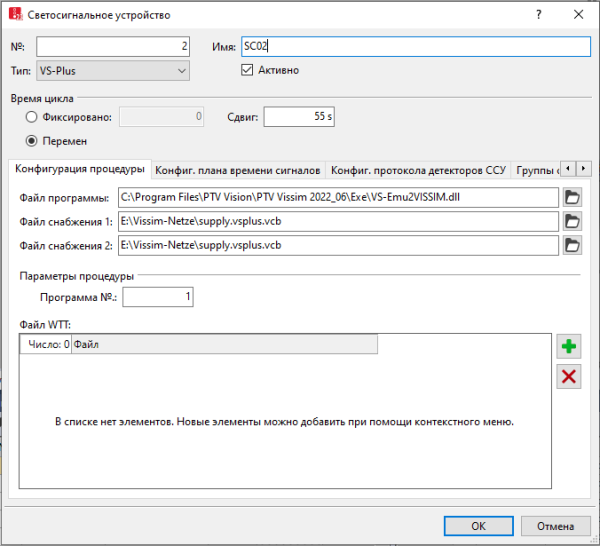Select the Фиксировано radio button
Image resolution: width=600 pixels, height=546 pixels.
32,117
